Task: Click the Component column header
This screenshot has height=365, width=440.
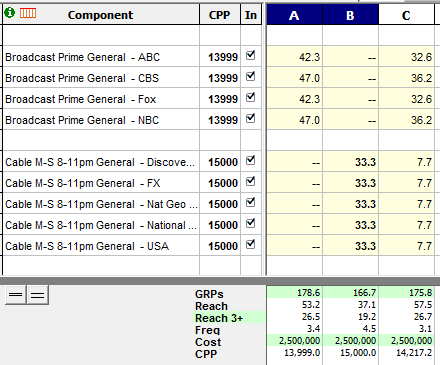Action: pos(101,15)
